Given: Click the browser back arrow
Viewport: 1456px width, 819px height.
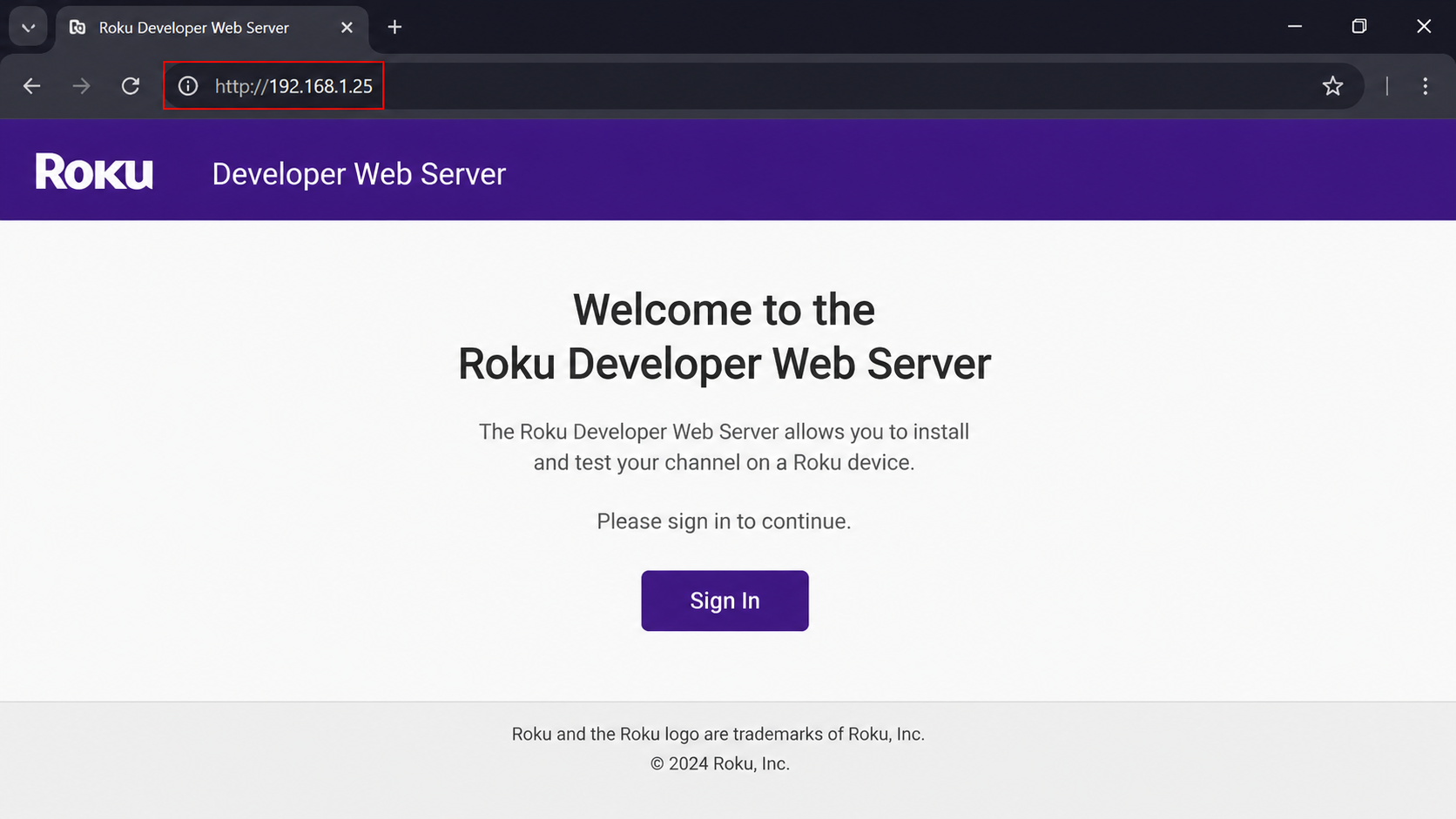Looking at the screenshot, I should [x=32, y=86].
